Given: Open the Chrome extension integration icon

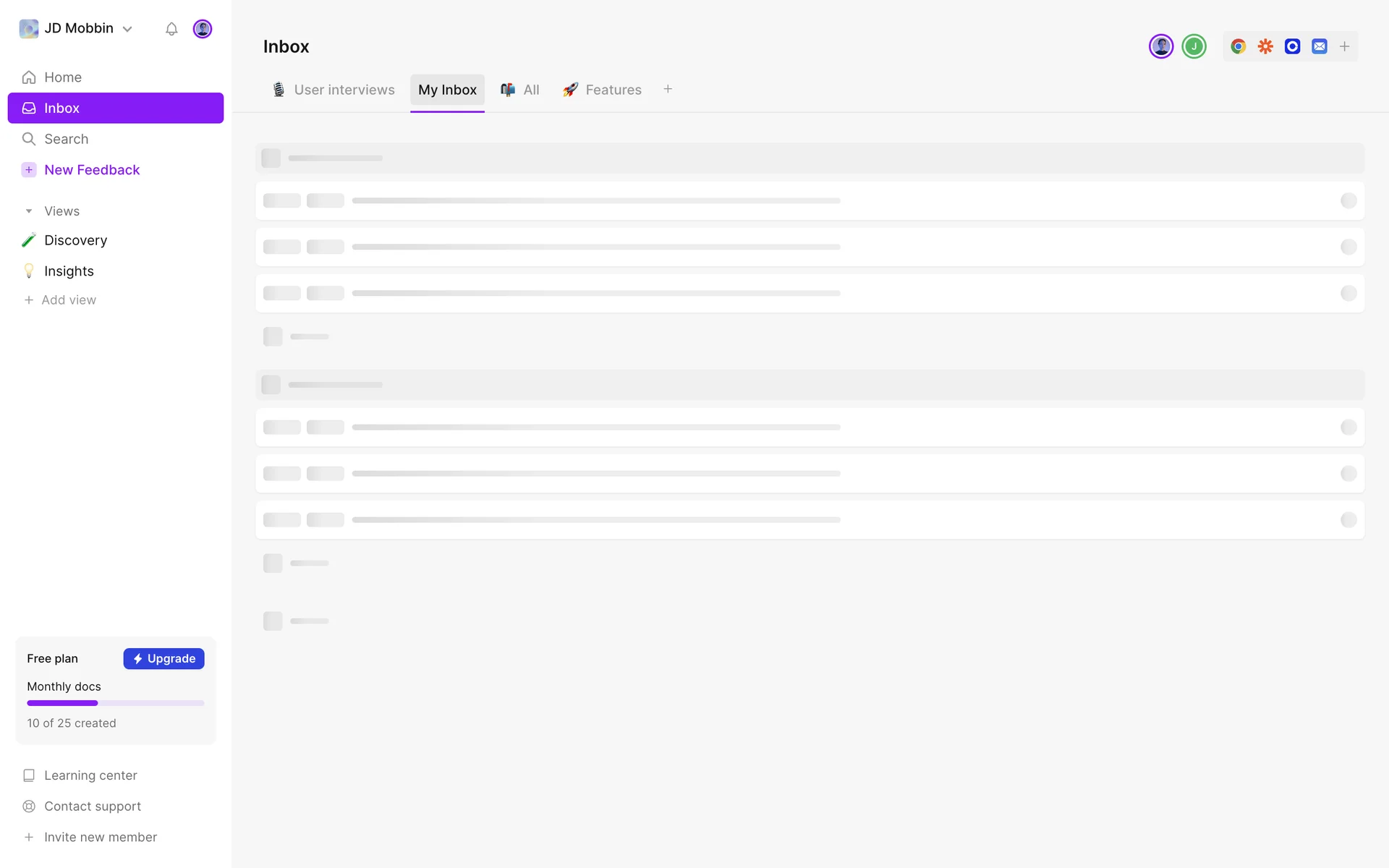Looking at the screenshot, I should point(1238,46).
